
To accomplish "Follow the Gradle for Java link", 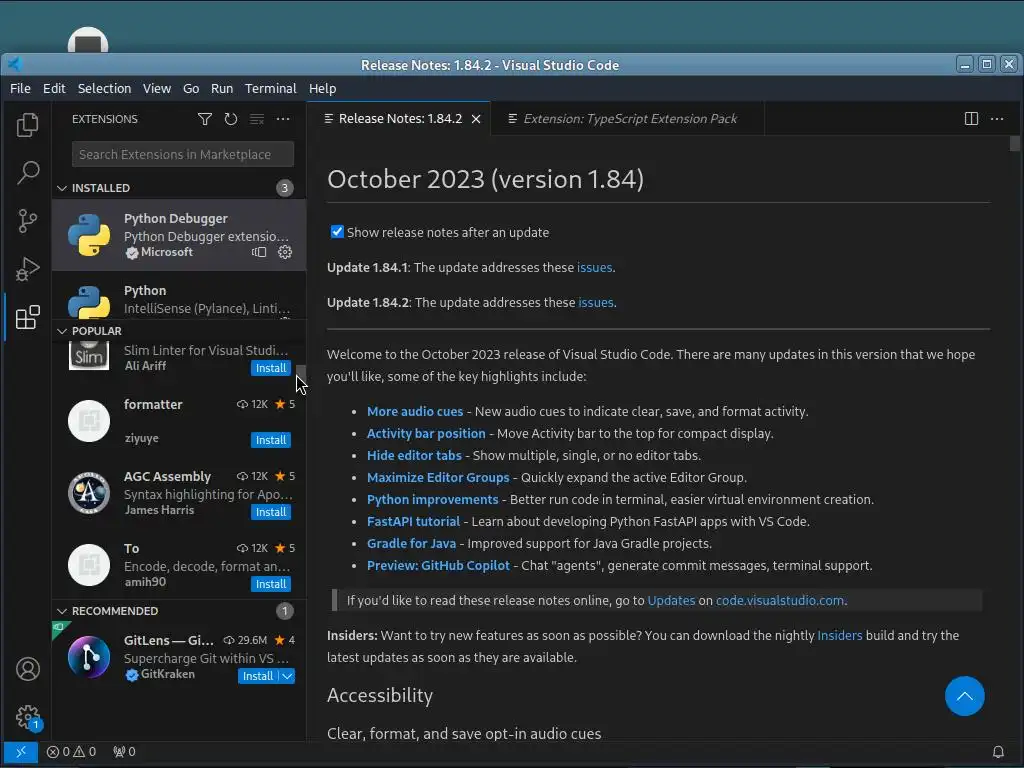I will click(411, 543).
